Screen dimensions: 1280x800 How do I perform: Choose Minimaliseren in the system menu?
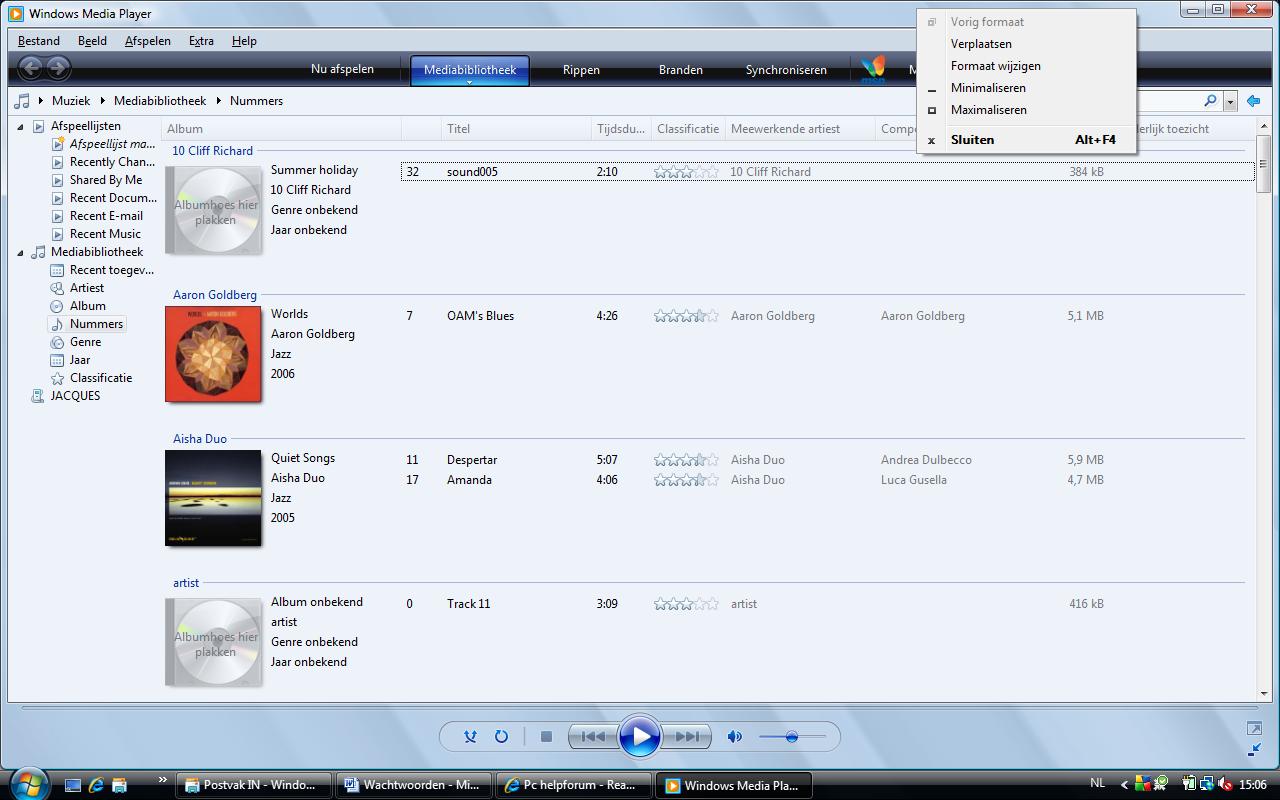pyautogui.click(x=1026, y=88)
